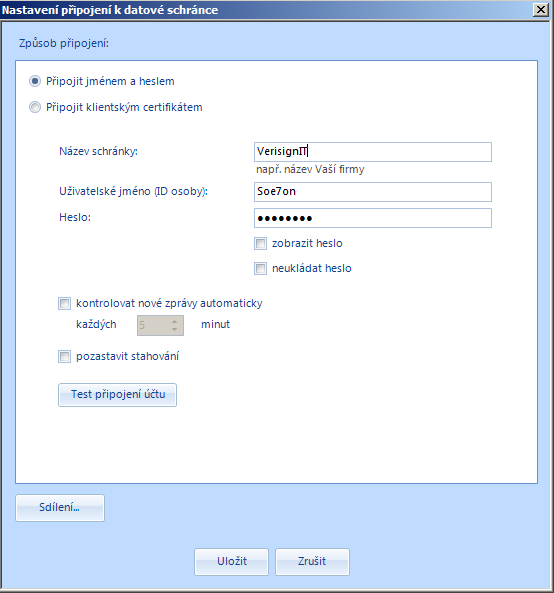
Task: Close the dialog with the X icon
Action: tap(541, 9)
